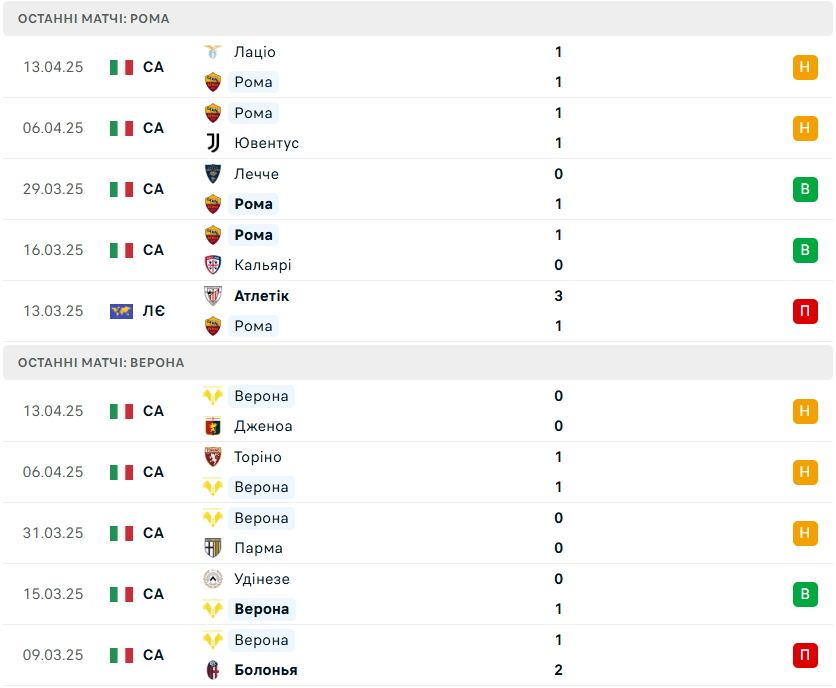Click the Cagliari club crest icon
Screen dimensions: 836x688
[x=213, y=265]
